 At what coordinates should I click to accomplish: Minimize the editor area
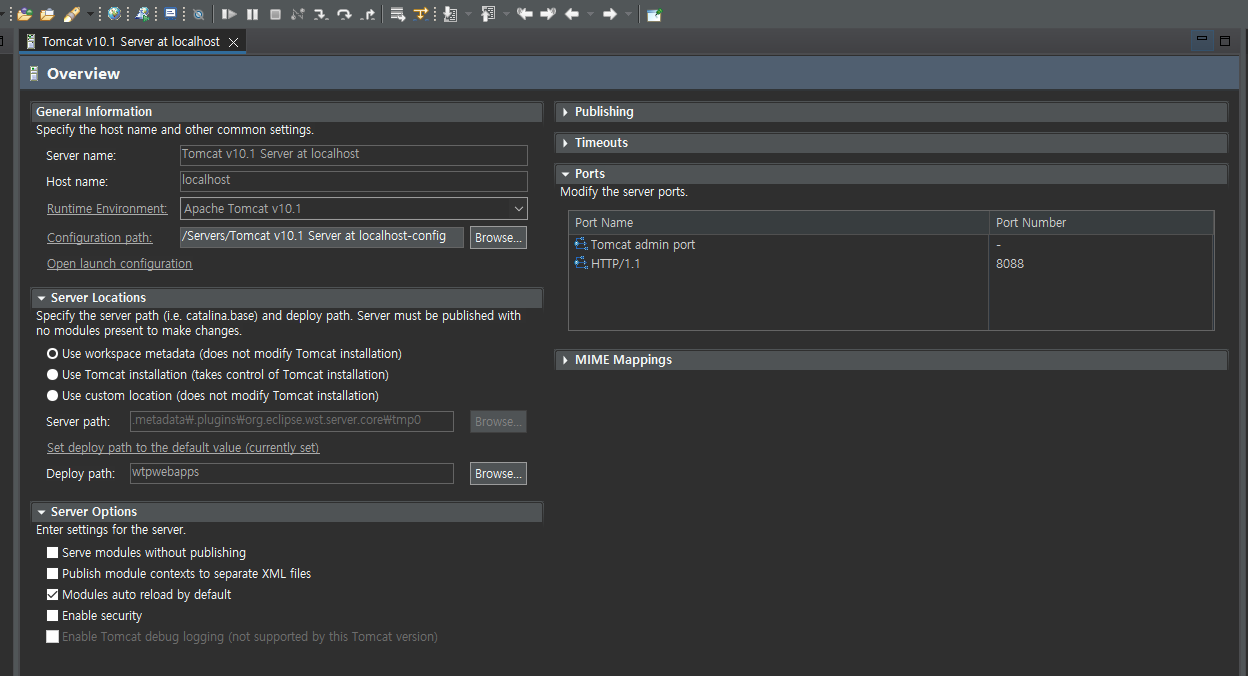click(x=1202, y=40)
